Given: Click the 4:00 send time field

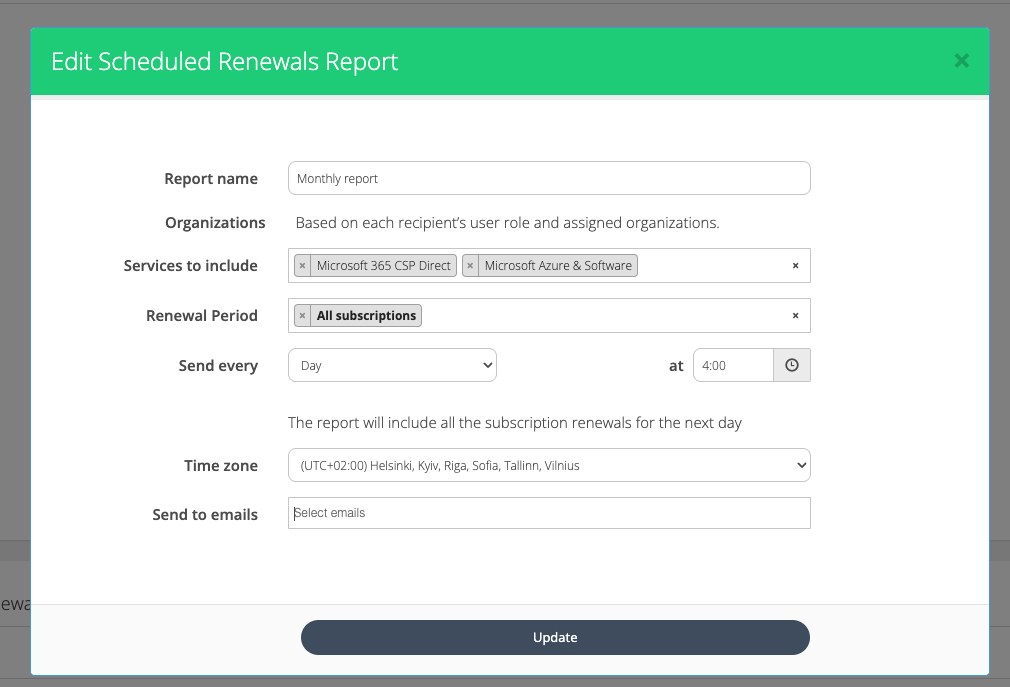Looking at the screenshot, I should click(x=733, y=365).
